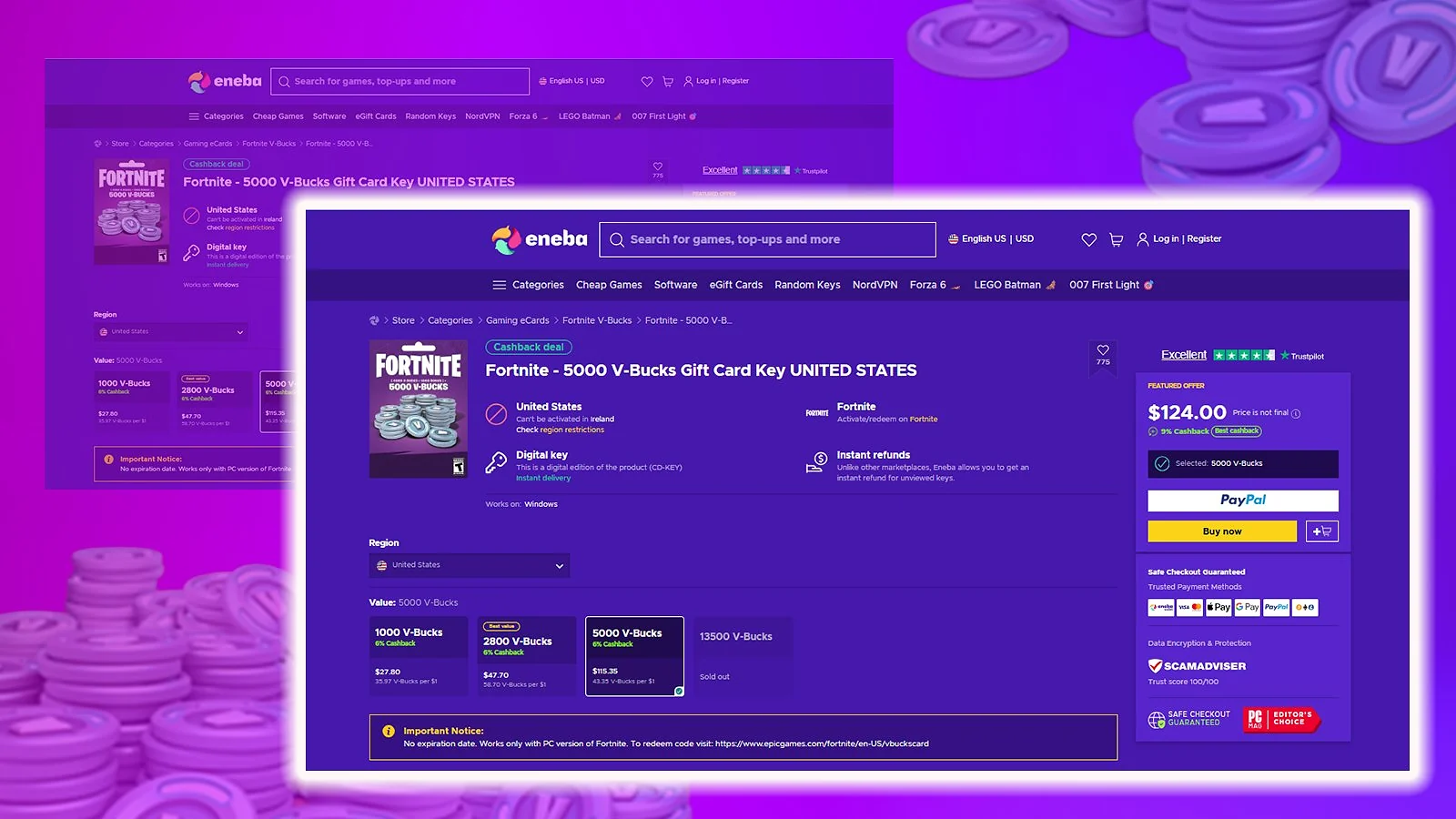Open Random Keys in navigation bar

[x=807, y=285]
